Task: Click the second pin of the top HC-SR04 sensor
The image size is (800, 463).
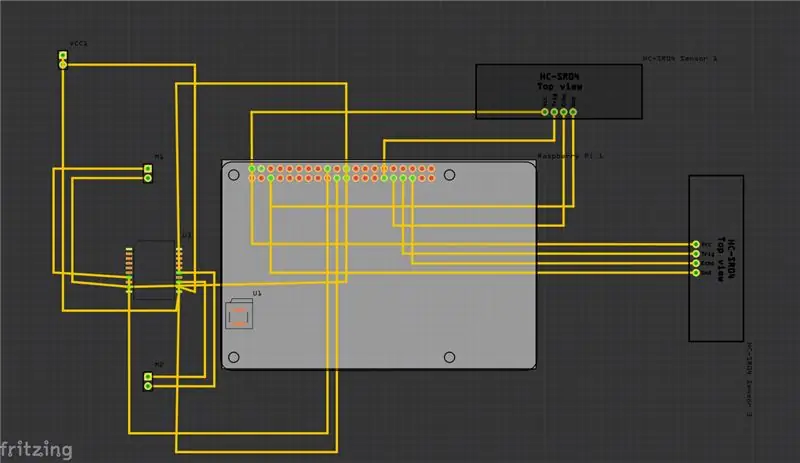Action: (x=554, y=112)
